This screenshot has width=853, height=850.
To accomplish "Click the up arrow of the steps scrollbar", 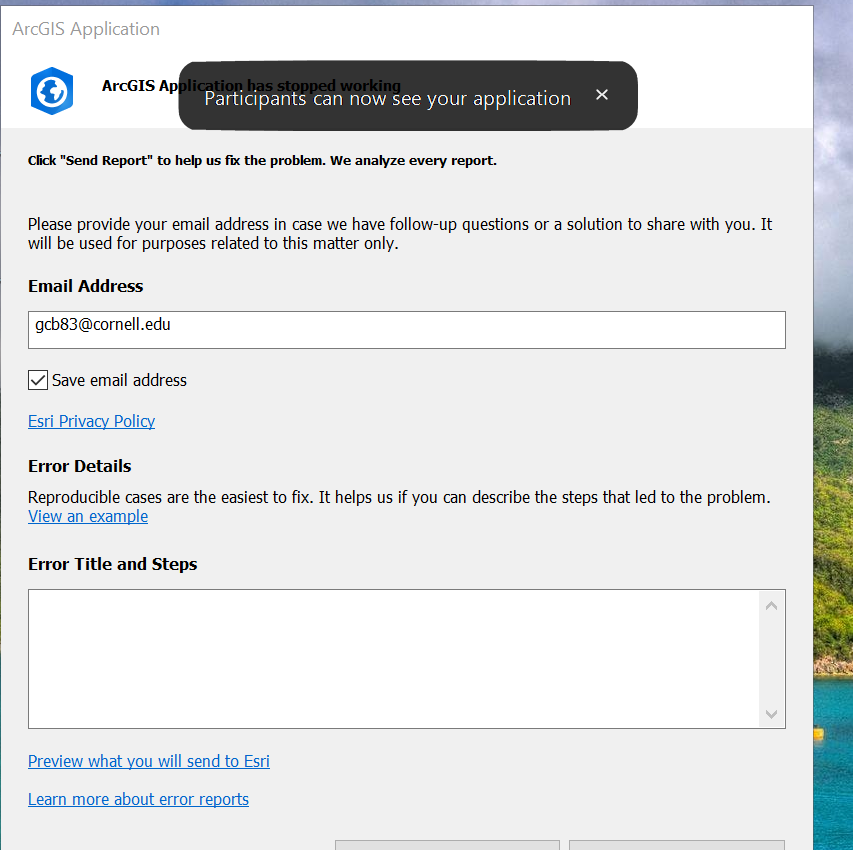I will pos(771,606).
